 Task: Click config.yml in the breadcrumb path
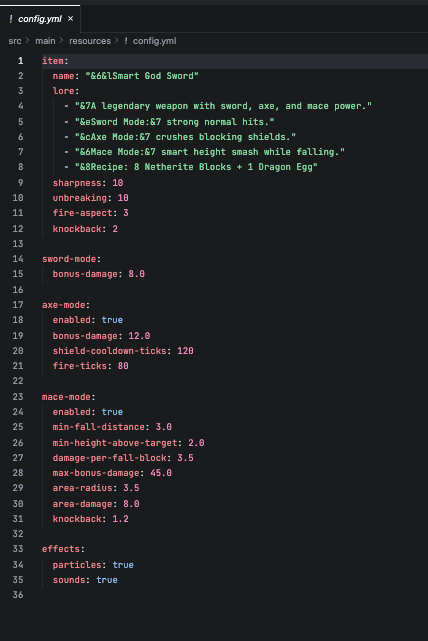155,41
